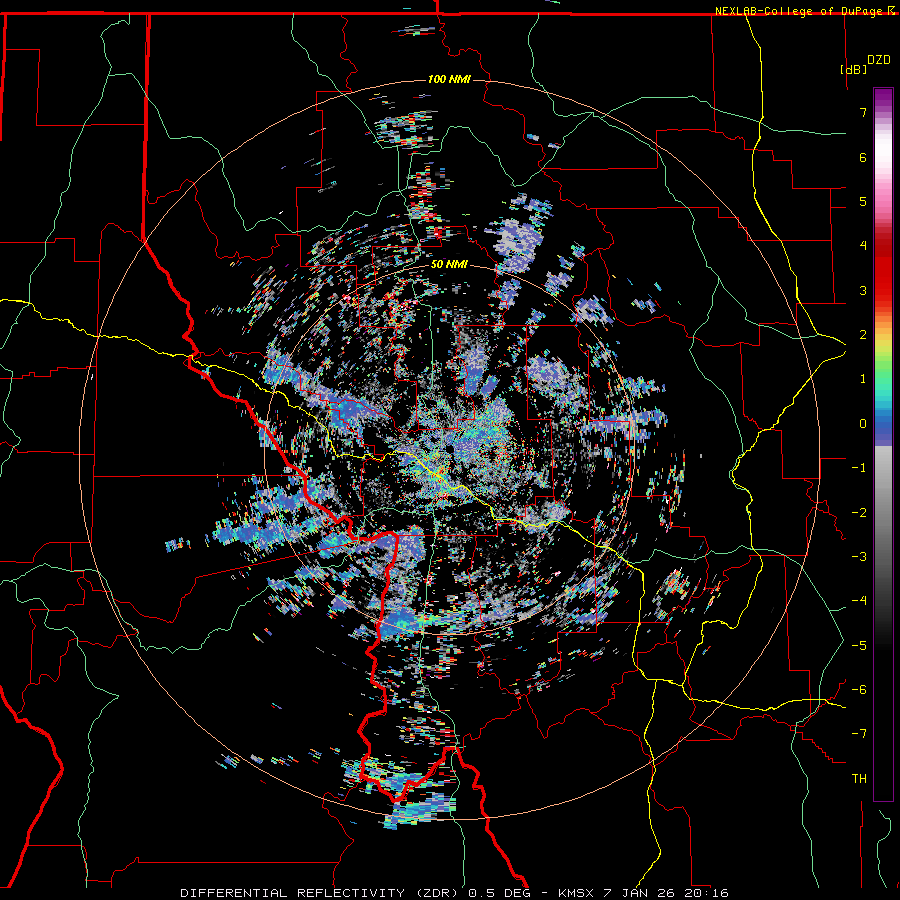This screenshot has height=900, width=900.
Task: Click the 50 NMI range ring label
Action: 449,265
